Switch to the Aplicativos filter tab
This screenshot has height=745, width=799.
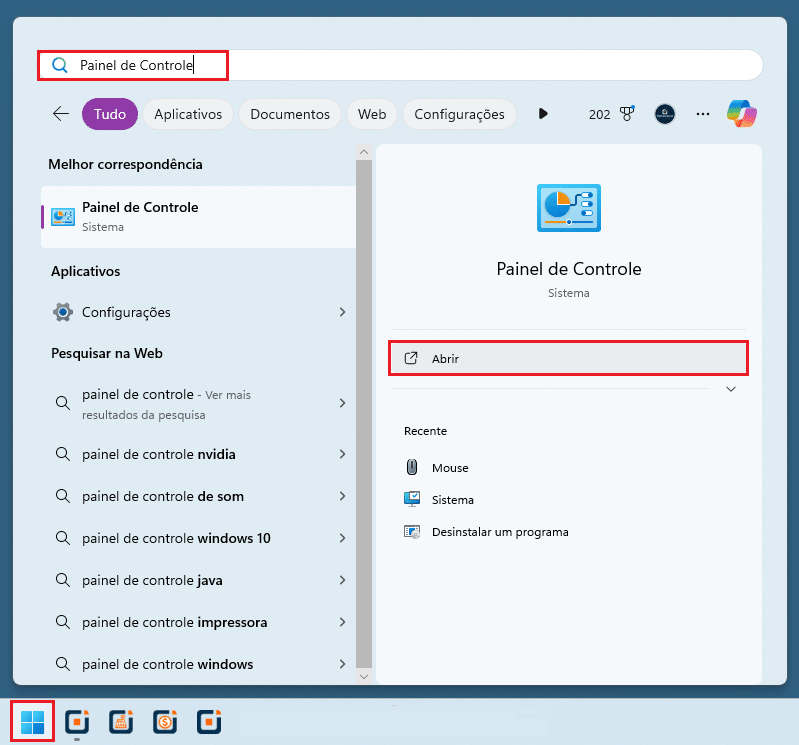pyautogui.click(x=188, y=114)
